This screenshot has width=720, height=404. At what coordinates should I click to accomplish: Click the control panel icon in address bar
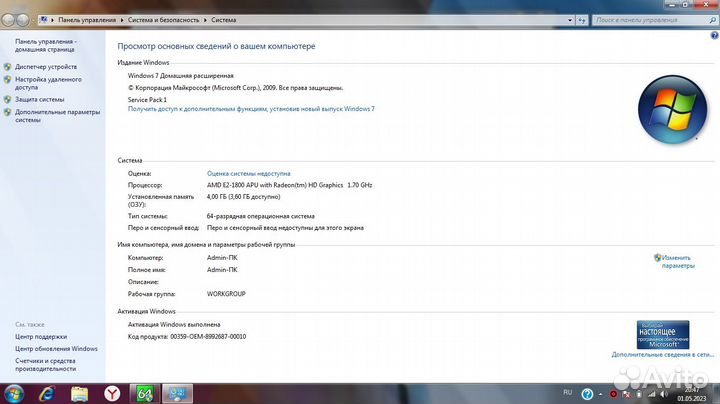click(x=44, y=20)
